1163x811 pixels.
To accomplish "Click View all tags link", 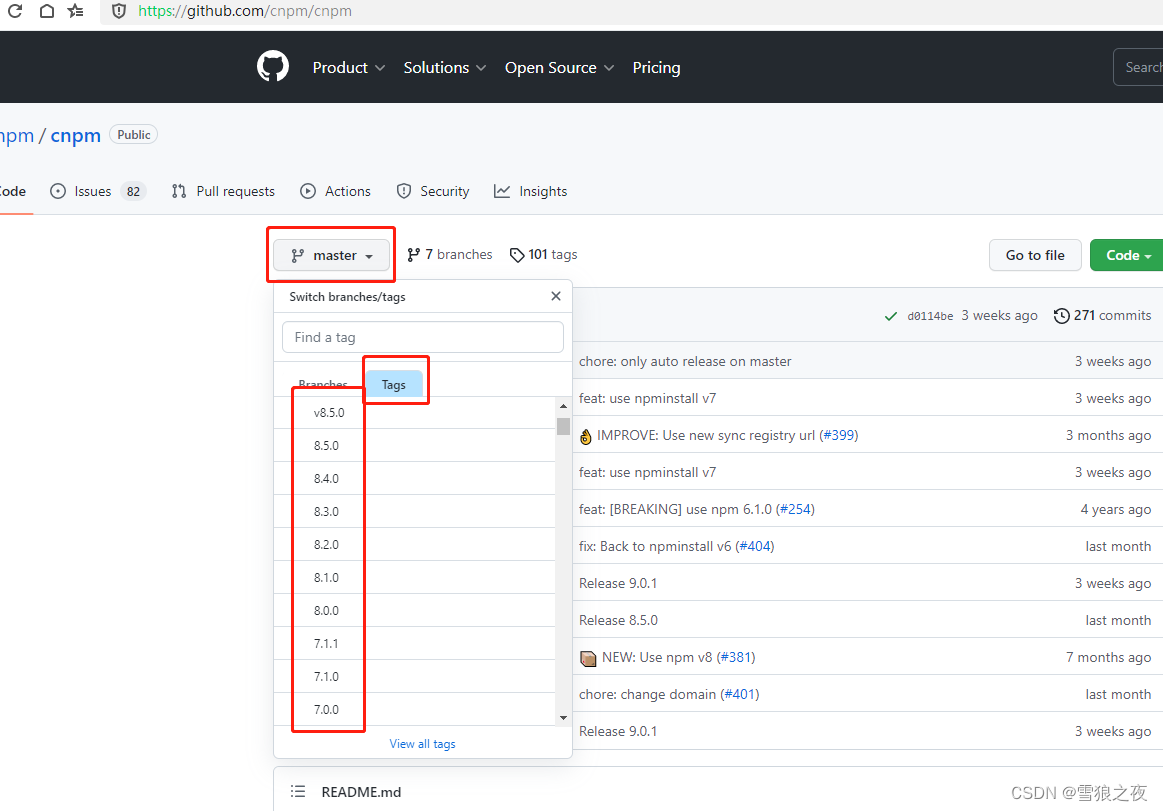I will [423, 743].
